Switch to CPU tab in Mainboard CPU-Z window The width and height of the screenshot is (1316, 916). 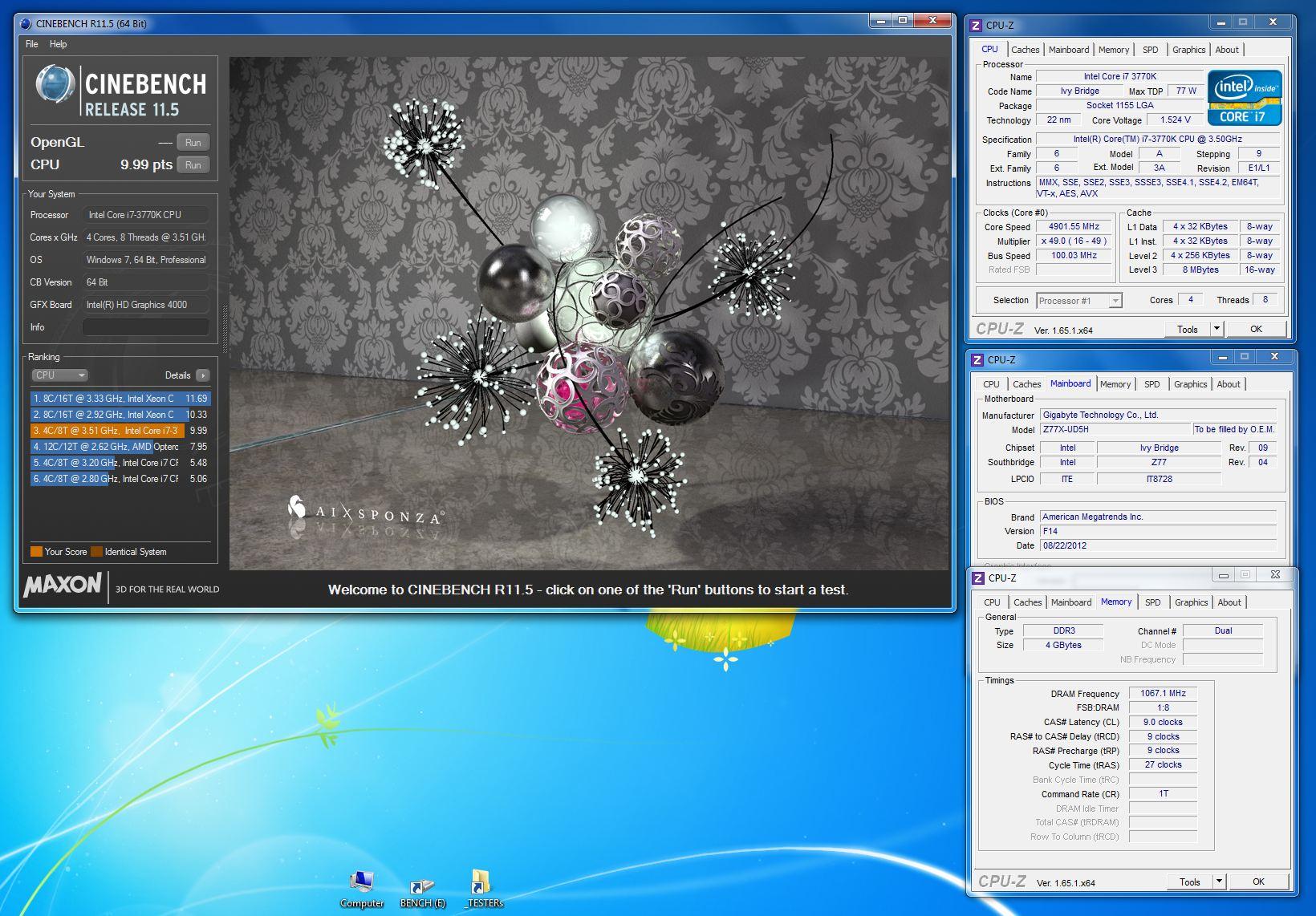[991, 384]
